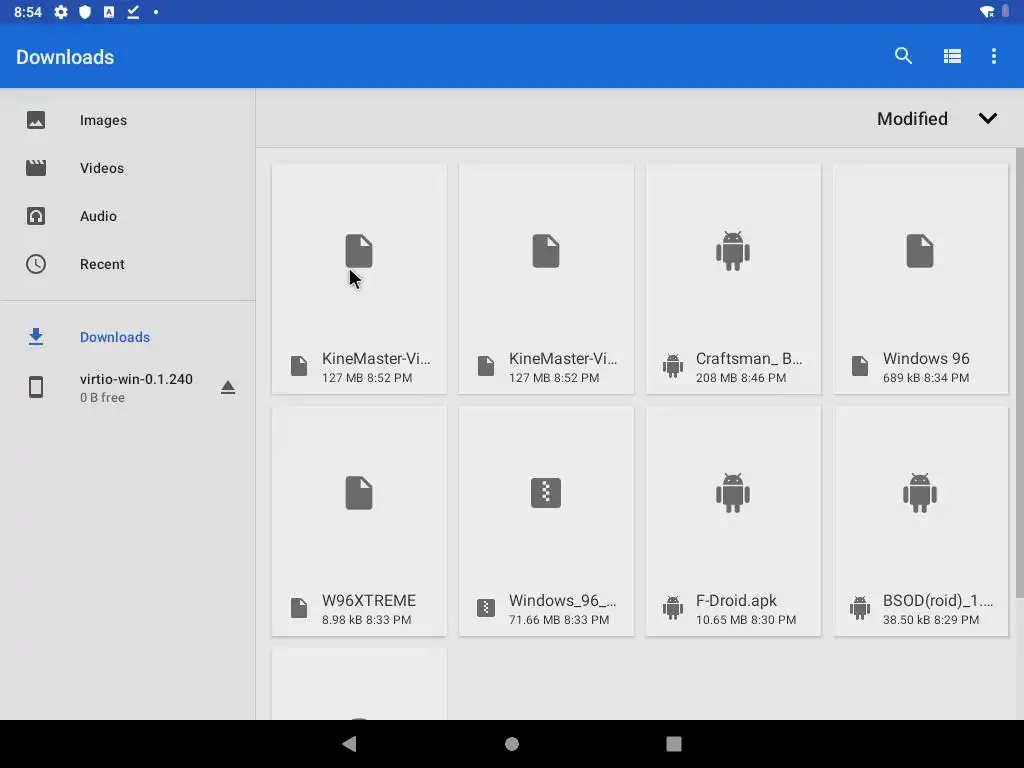Click the 208 MB 8:46 PM details
The height and width of the screenshot is (768, 1024).
741,377
